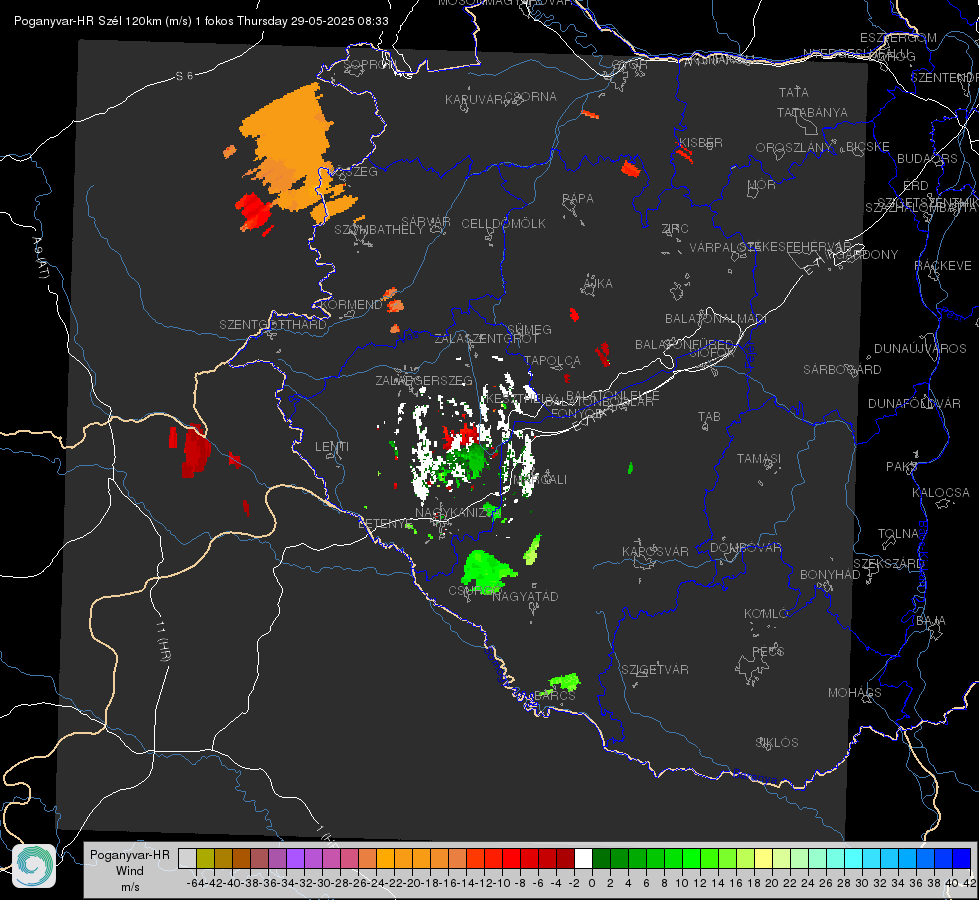Image resolution: width=979 pixels, height=900 pixels.
Task: Click the BICSKE city label
Action: (868, 146)
